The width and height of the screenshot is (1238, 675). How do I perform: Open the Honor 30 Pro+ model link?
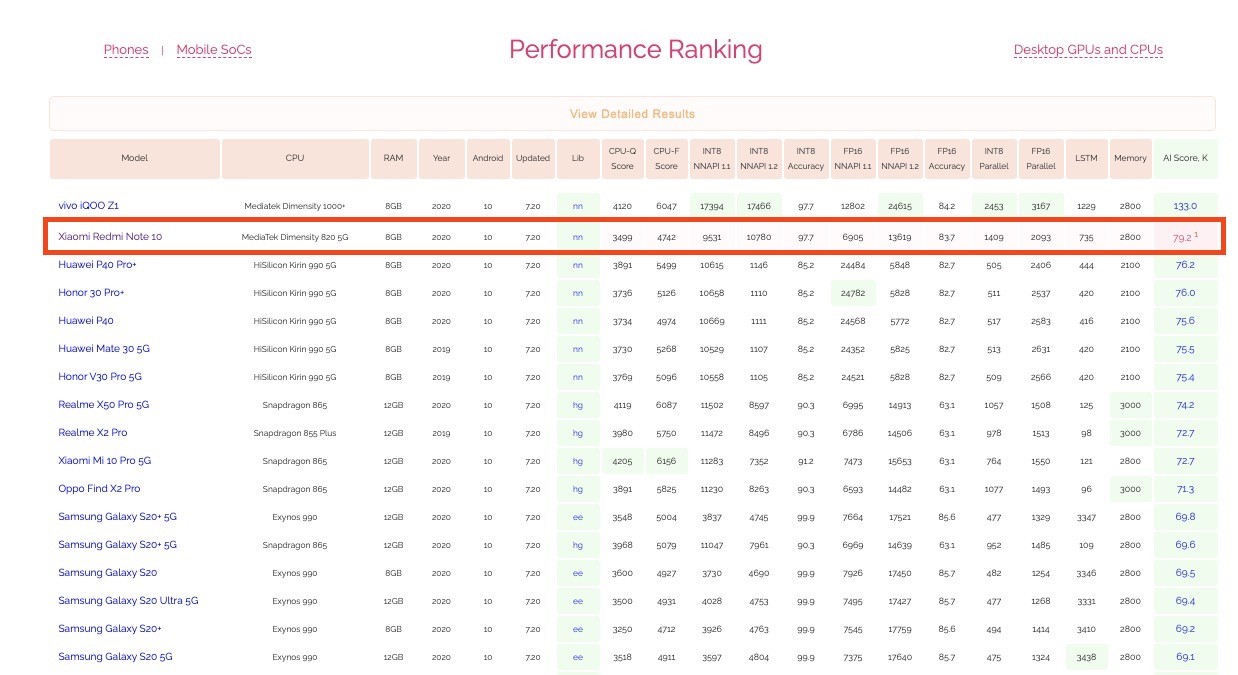click(91, 293)
